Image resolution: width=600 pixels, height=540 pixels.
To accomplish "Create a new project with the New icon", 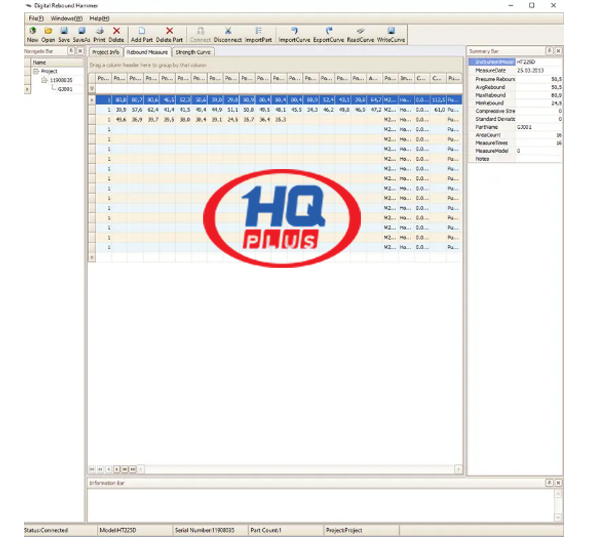I will pyautogui.click(x=33, y=35).
